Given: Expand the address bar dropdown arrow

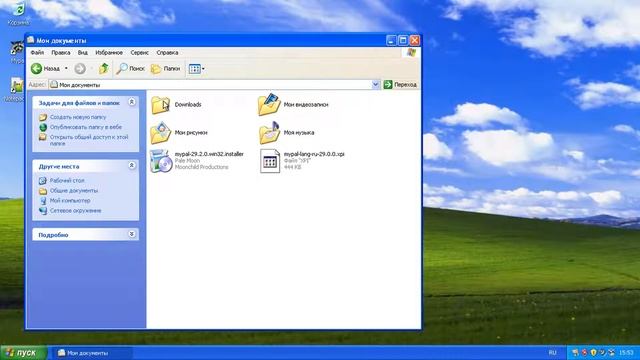Looking at the screenshot, I should point(376,84).
